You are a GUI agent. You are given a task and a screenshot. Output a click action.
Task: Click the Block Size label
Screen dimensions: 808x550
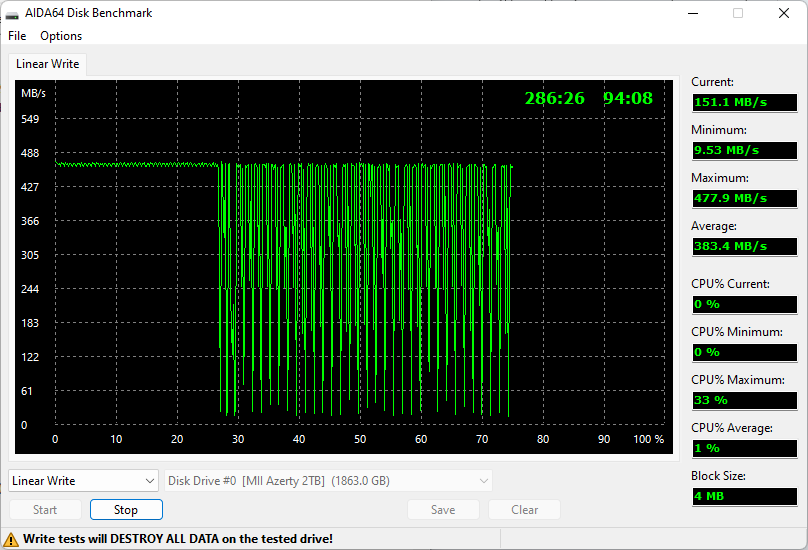[718, 476]
